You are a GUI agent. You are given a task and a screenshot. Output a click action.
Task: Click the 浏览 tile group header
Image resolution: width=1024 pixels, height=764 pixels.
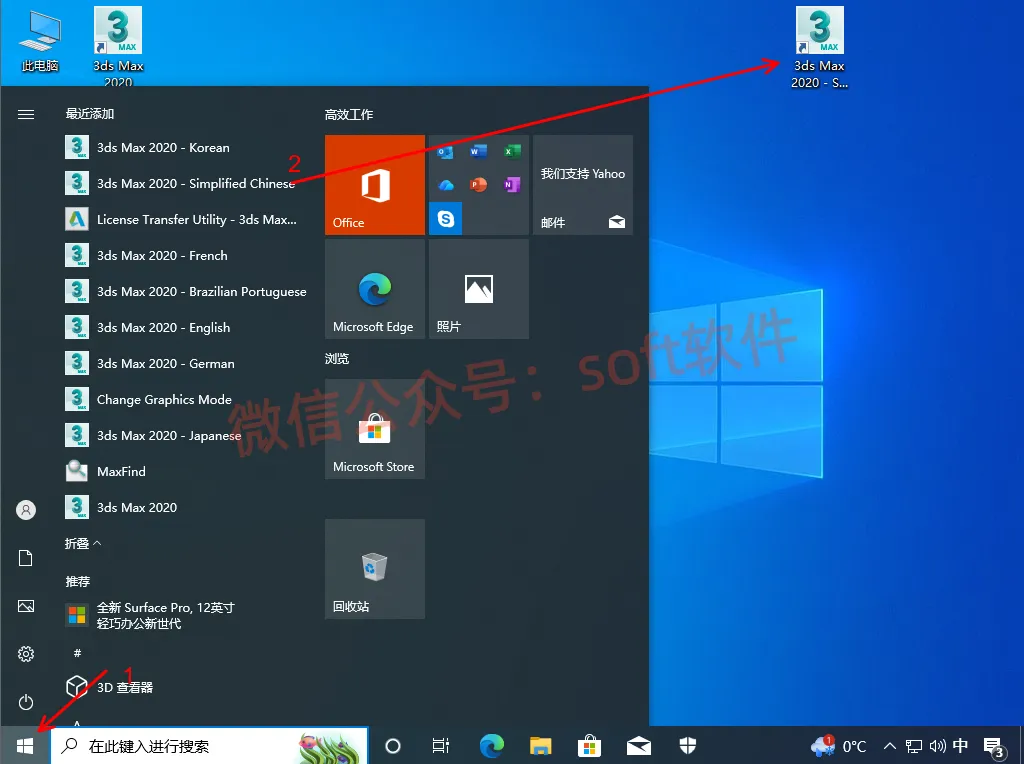(x=337, y=358)
